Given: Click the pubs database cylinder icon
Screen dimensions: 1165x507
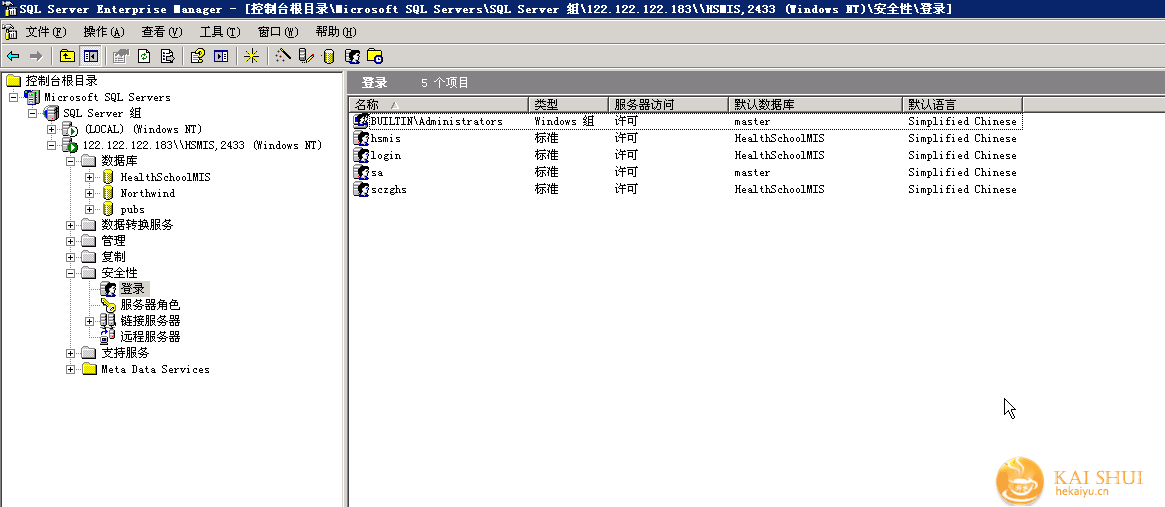Looking at the screenshot, I should [108, 210].
